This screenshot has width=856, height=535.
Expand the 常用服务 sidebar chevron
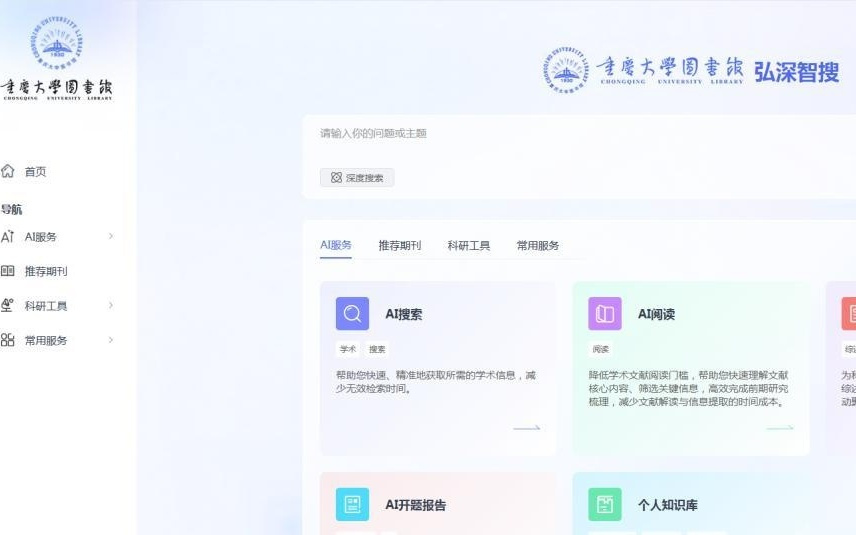[111, 340]
